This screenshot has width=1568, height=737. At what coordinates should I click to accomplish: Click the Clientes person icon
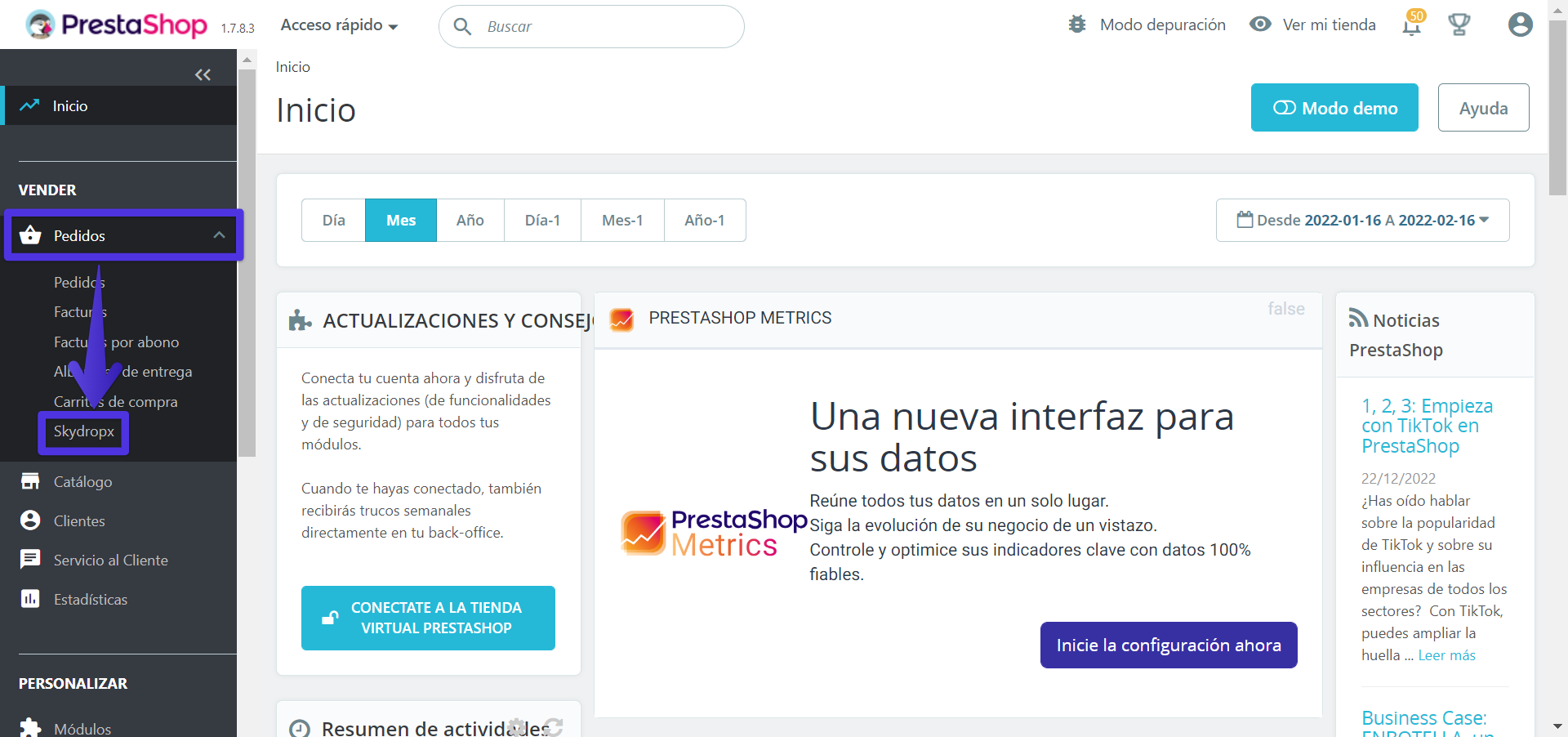[30, 520]
